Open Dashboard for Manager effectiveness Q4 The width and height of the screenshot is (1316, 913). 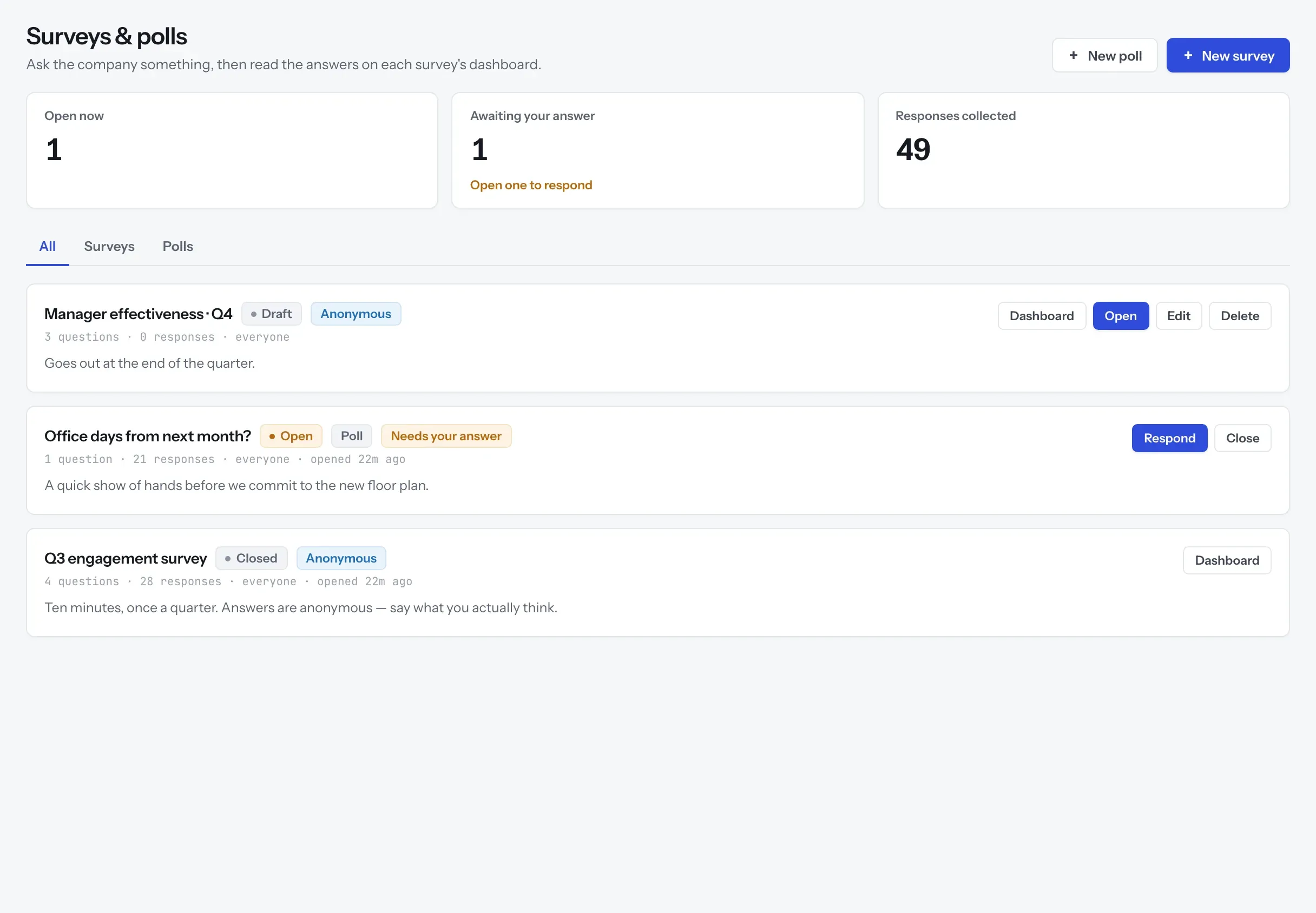tap(1041, 316)
